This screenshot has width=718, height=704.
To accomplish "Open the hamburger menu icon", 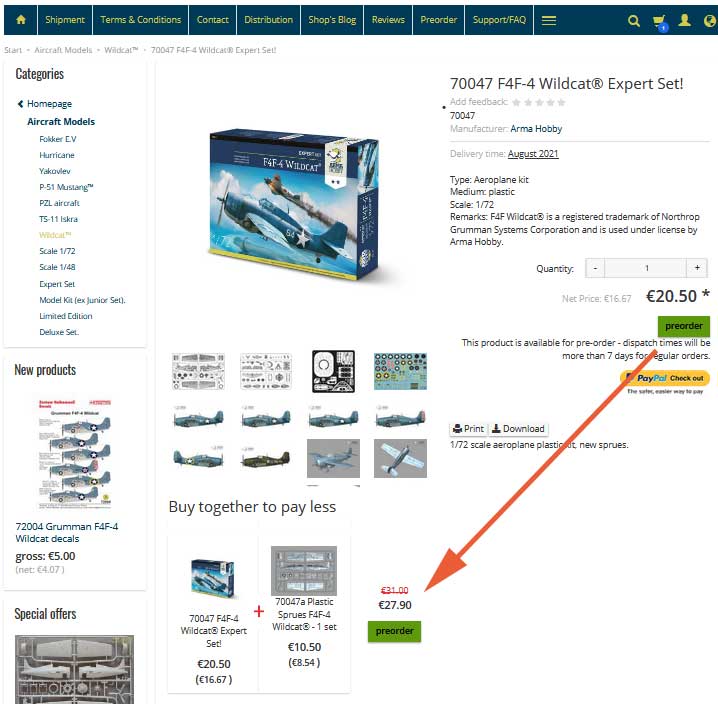I will tap(549, 20).
